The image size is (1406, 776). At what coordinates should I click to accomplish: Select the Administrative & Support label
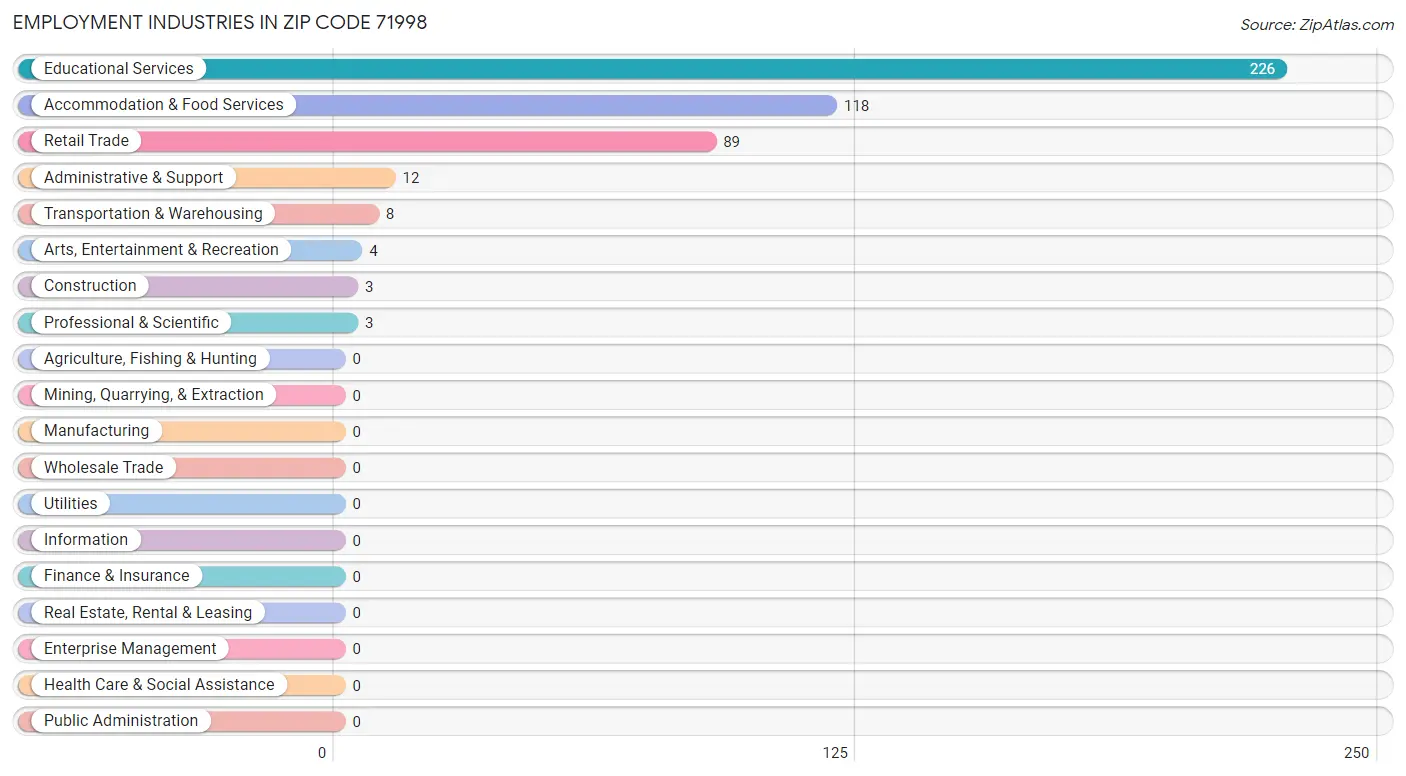(134, 178)
